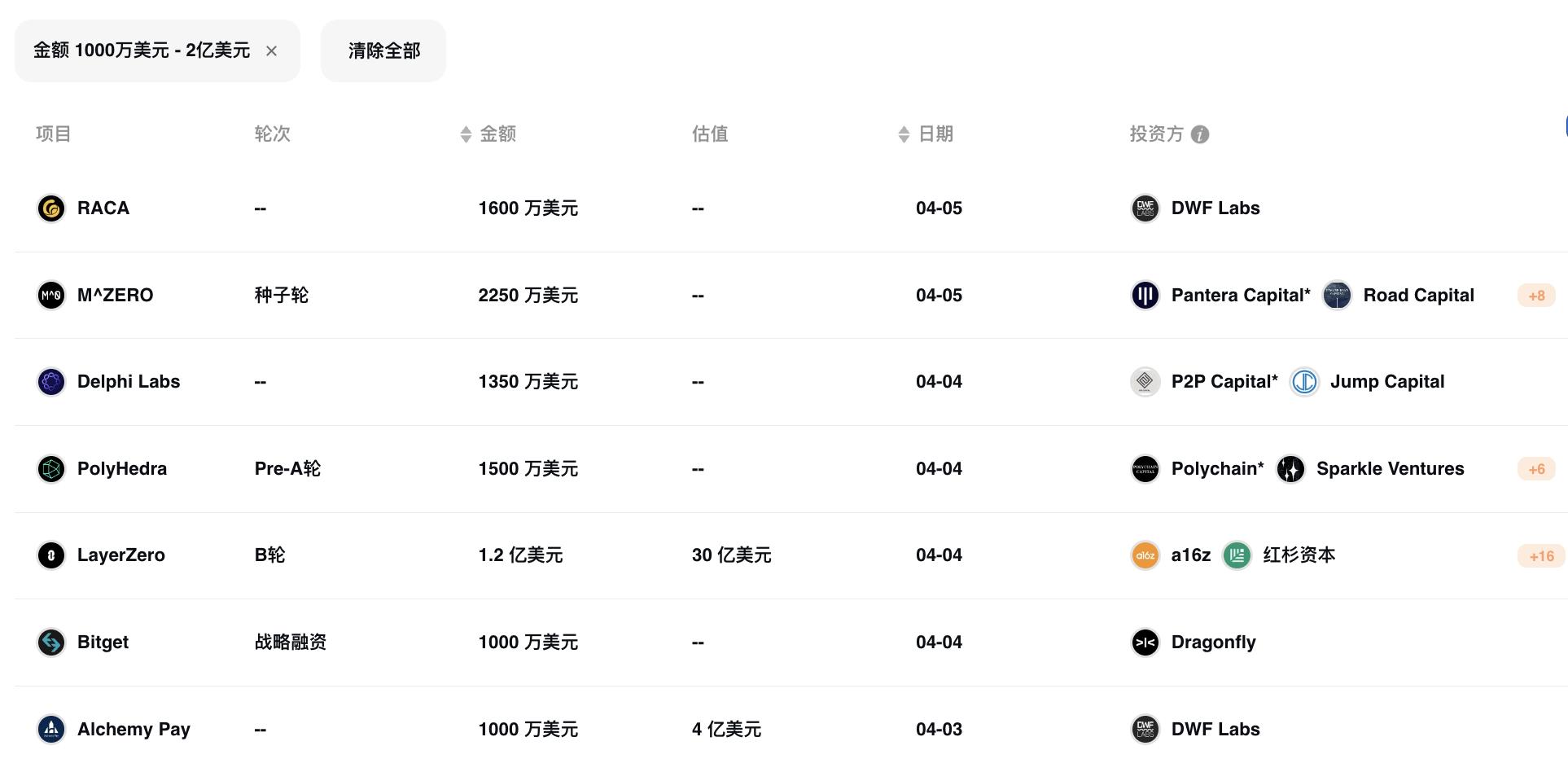Click the M^ZERO project logo icon
Viewport: 1568px width, 772px height.
51,295
